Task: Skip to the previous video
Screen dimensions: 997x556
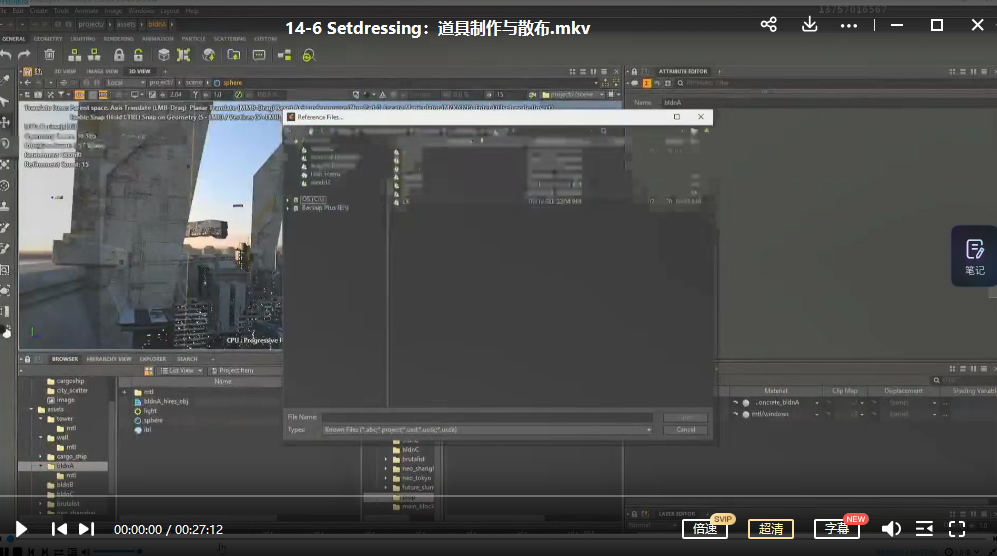Action: point(59,529)
